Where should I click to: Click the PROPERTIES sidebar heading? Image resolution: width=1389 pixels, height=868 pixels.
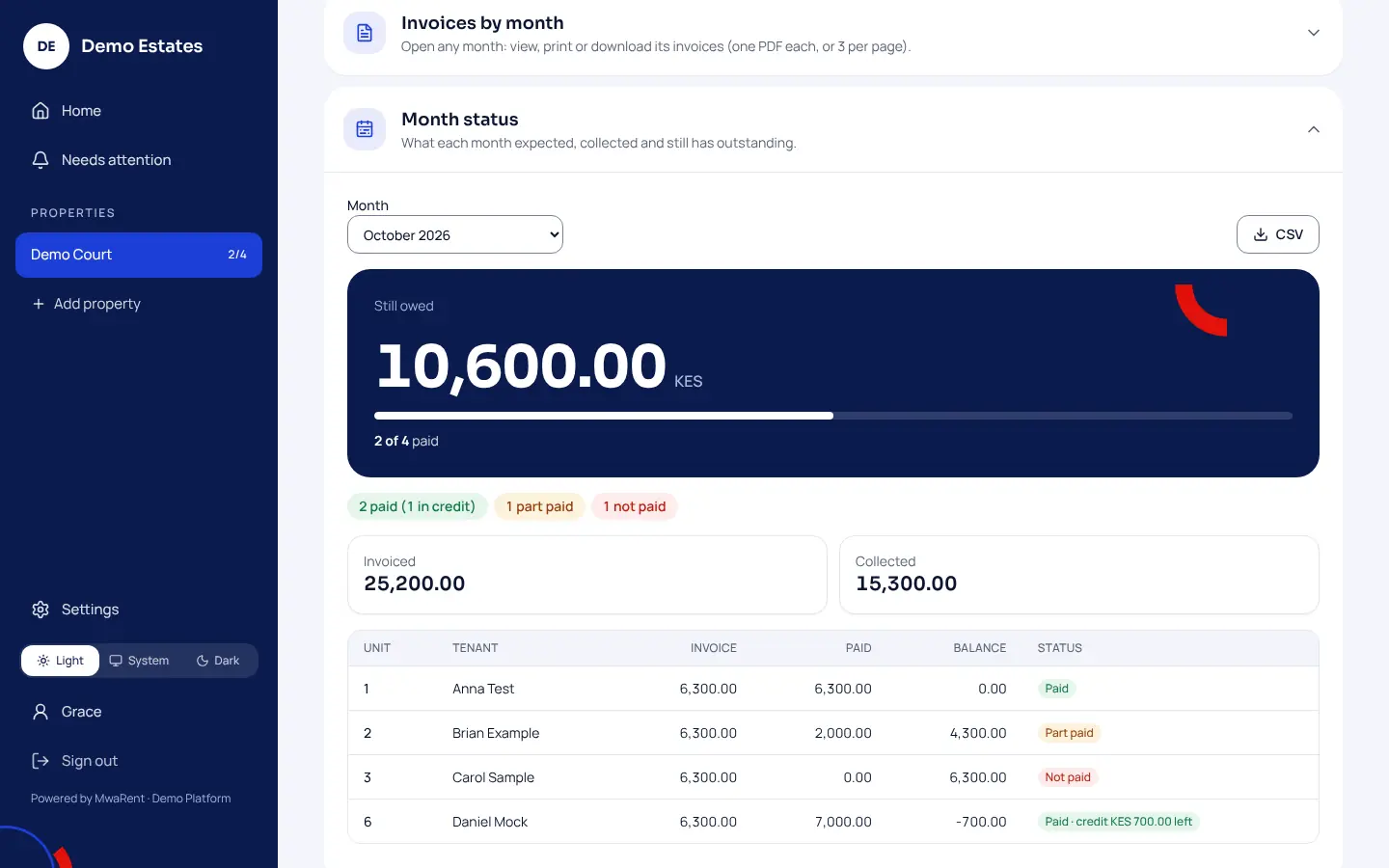(72, 213)
